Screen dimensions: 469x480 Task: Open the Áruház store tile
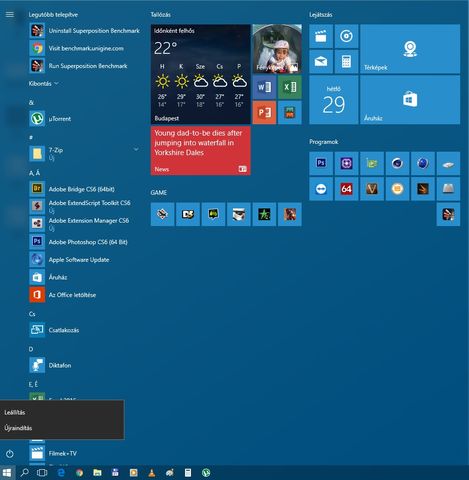[410, 100]
